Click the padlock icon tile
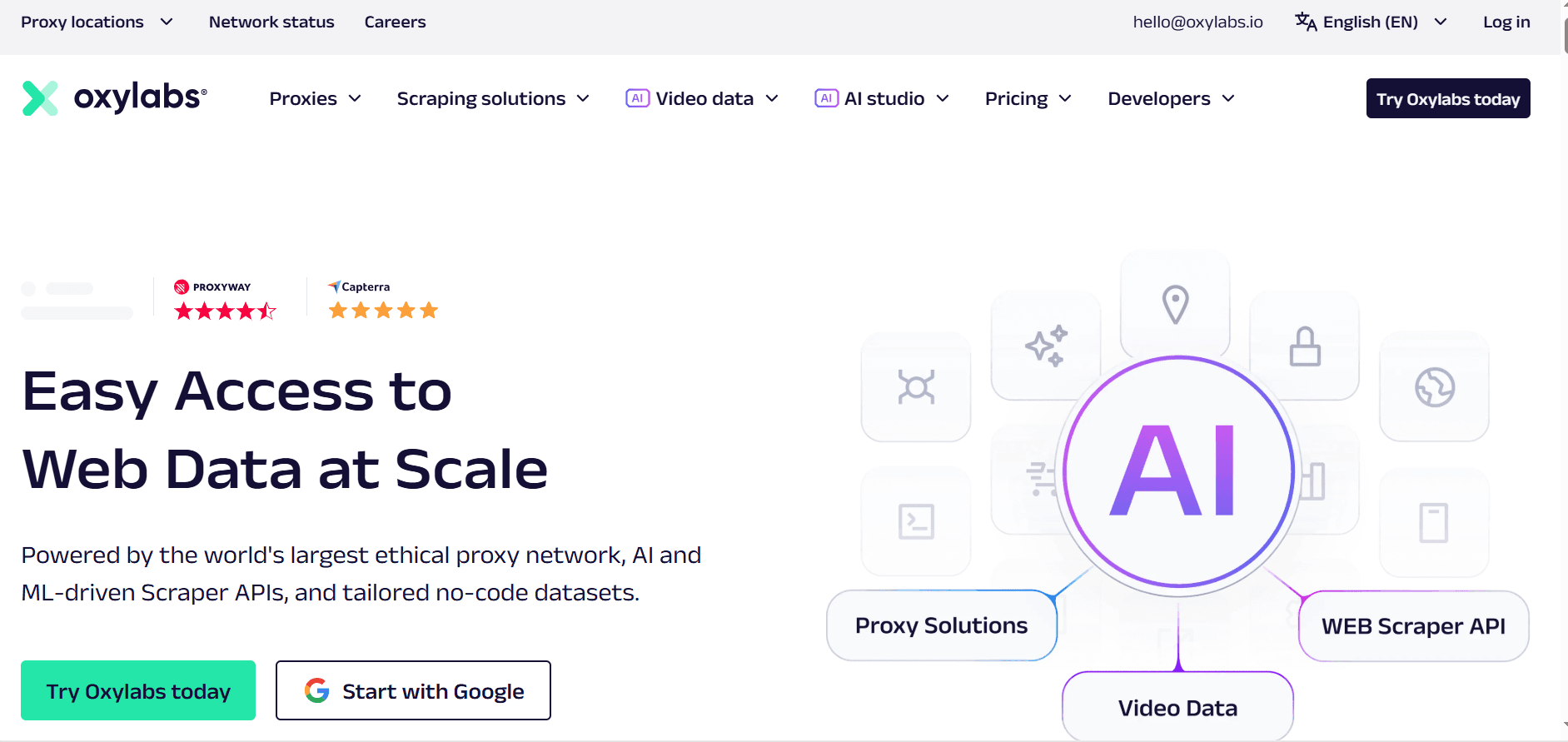 click(x=1304, y=346)
